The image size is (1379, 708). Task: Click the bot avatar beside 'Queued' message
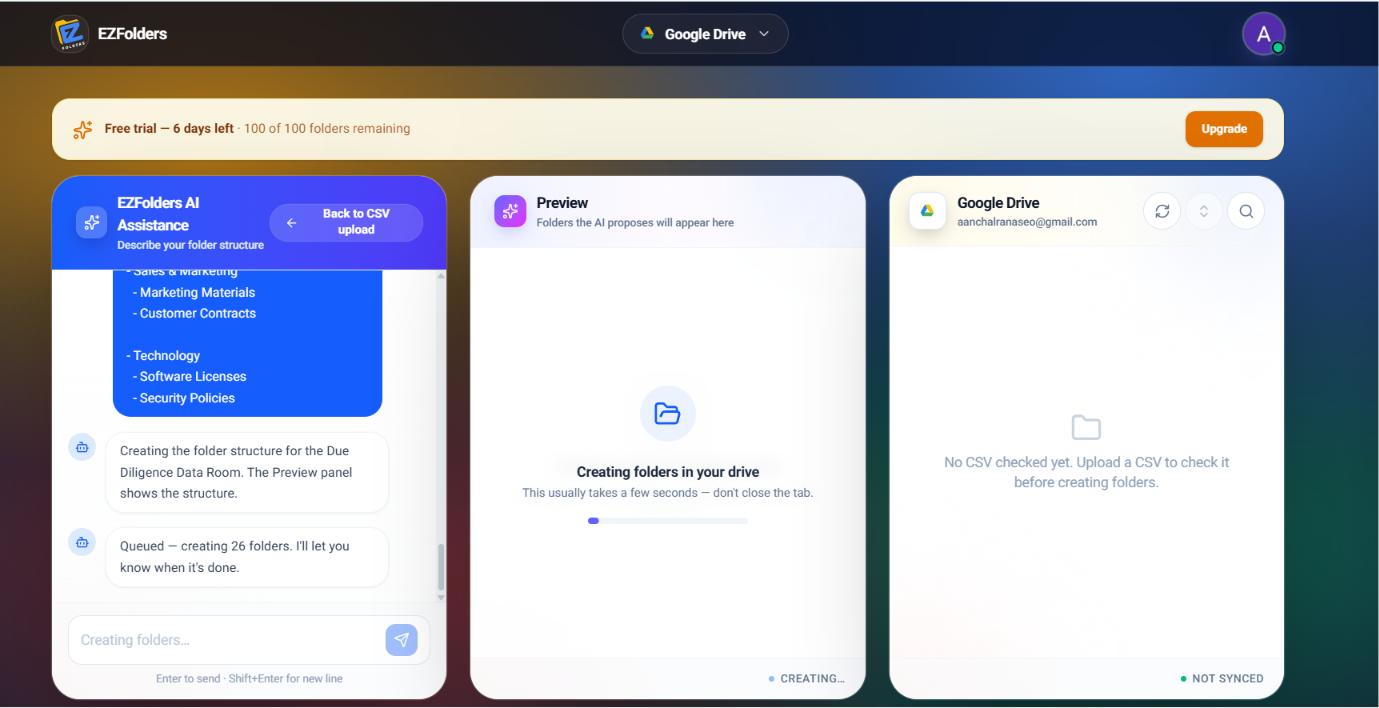click(82, 542)
